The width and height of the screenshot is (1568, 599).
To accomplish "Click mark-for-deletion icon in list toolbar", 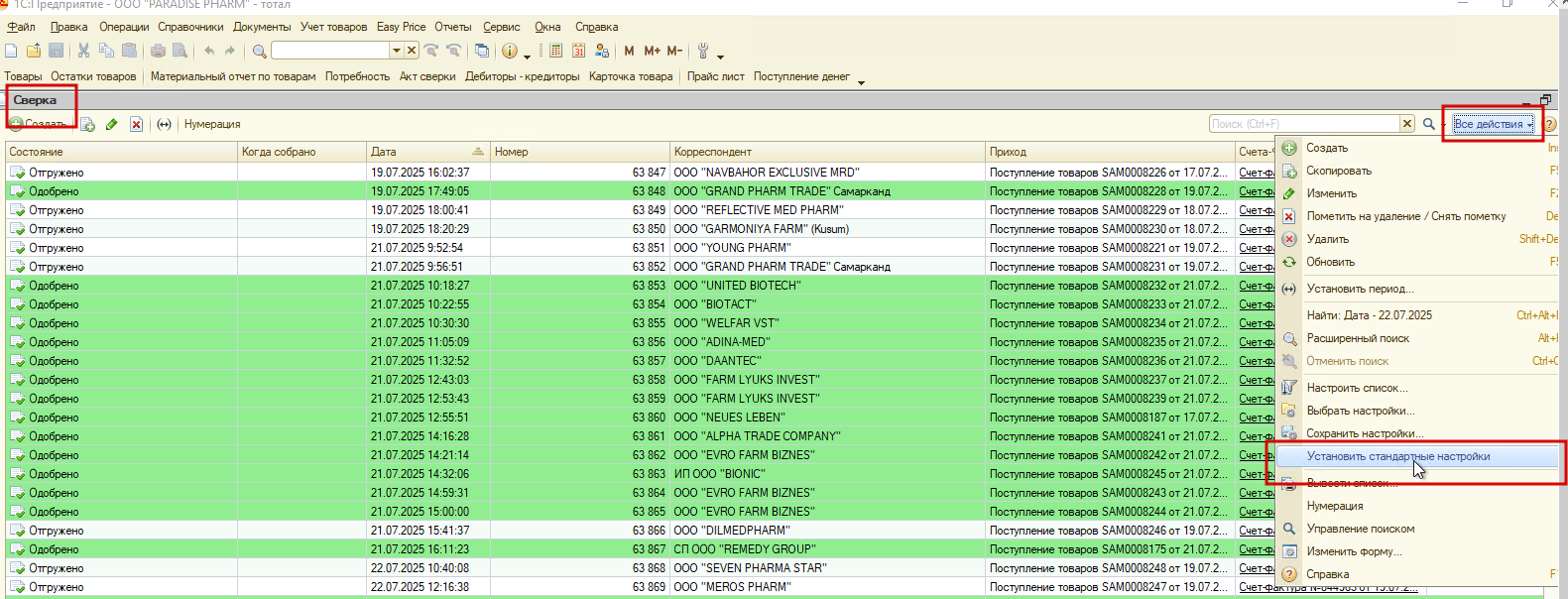I will click(137, 124).
